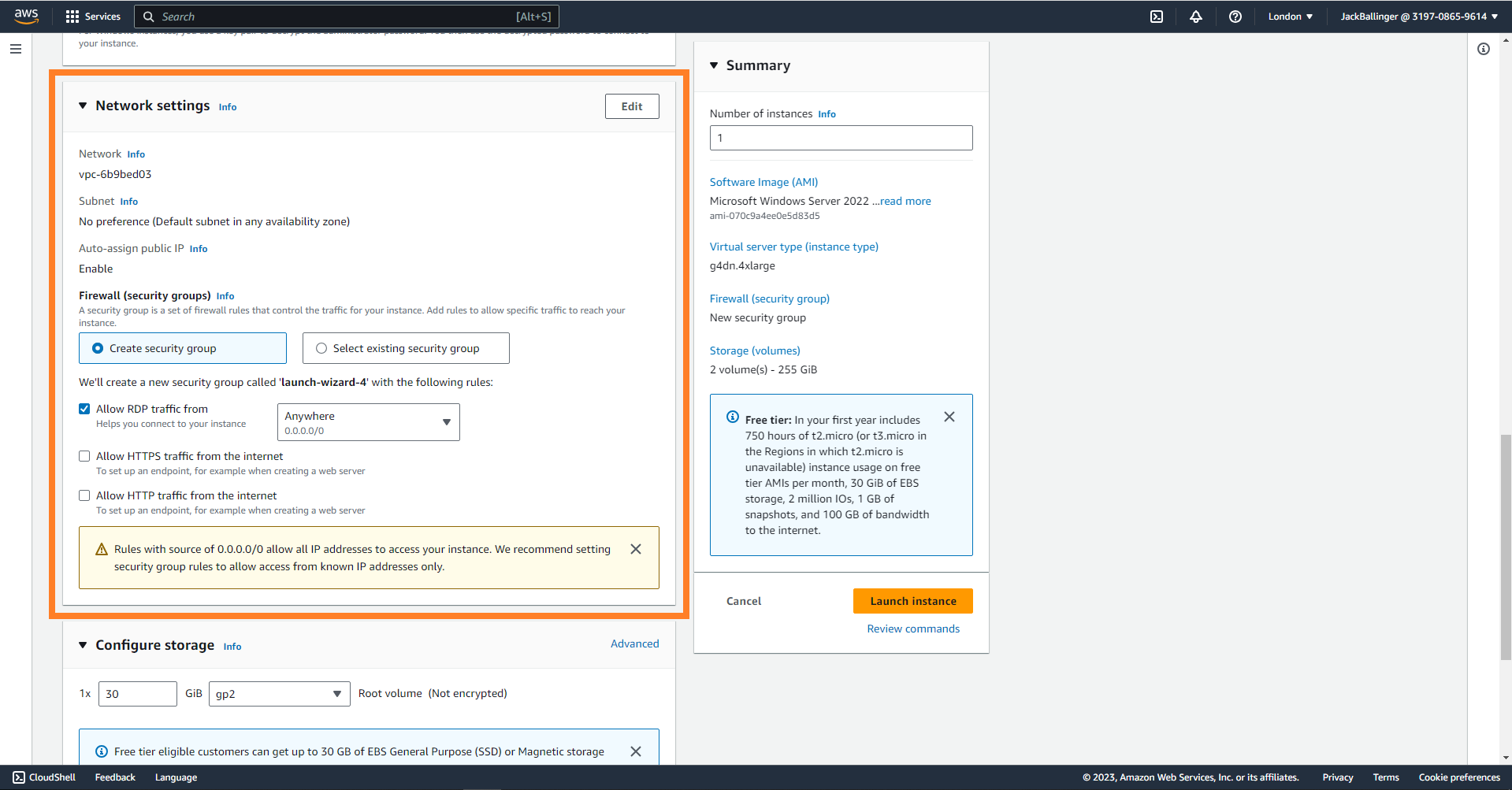Open the RDP source Anywhere dropdown
The height and width of the screenshot is (790, 1512).
pyautogui.click(x=368, y=422)
